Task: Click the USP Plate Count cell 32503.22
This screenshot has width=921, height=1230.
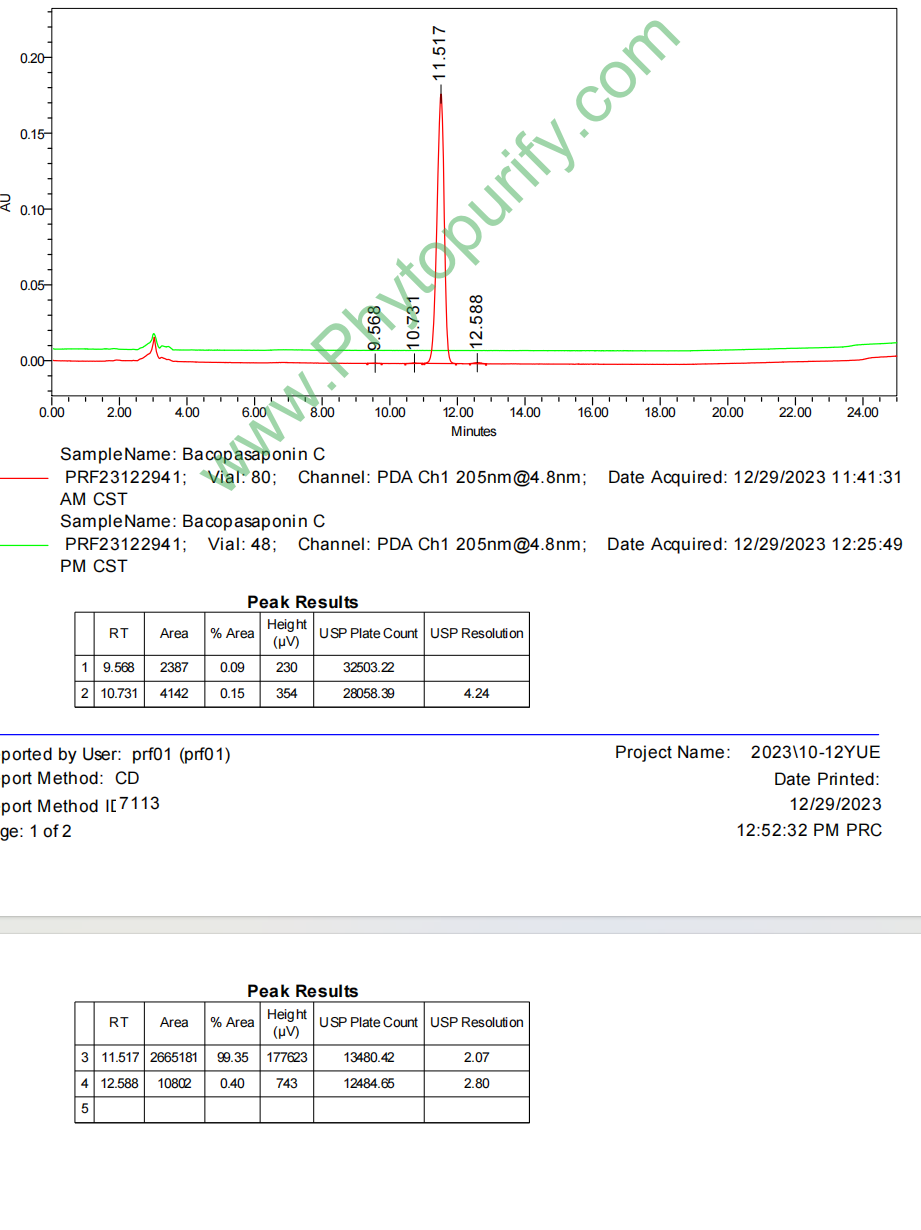Action: point(368,668)
